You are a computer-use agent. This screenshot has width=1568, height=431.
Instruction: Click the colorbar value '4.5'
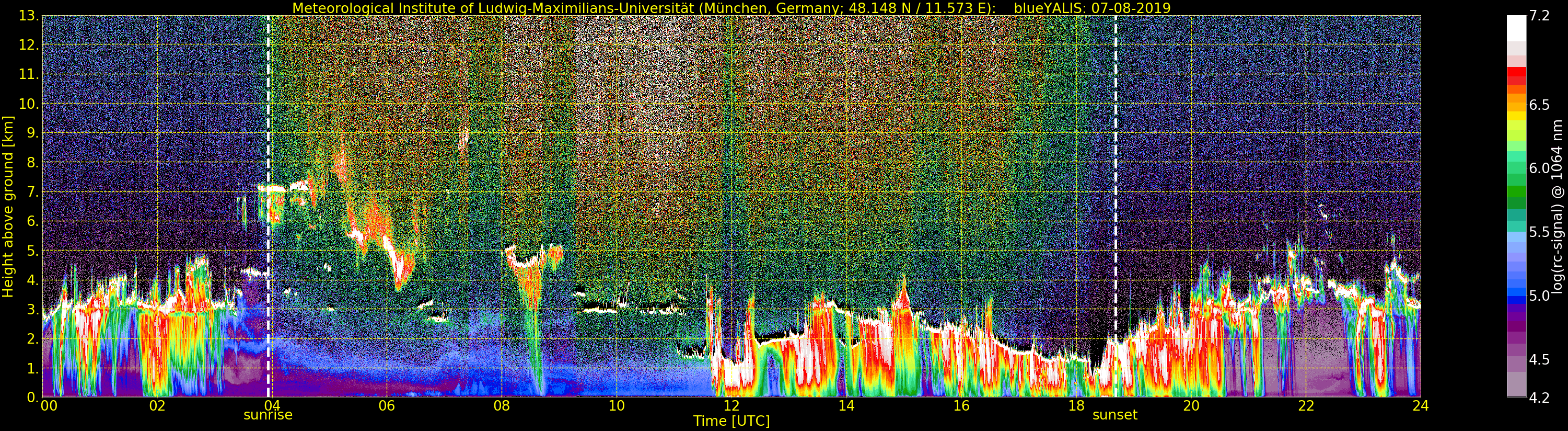coord(1540,359)
